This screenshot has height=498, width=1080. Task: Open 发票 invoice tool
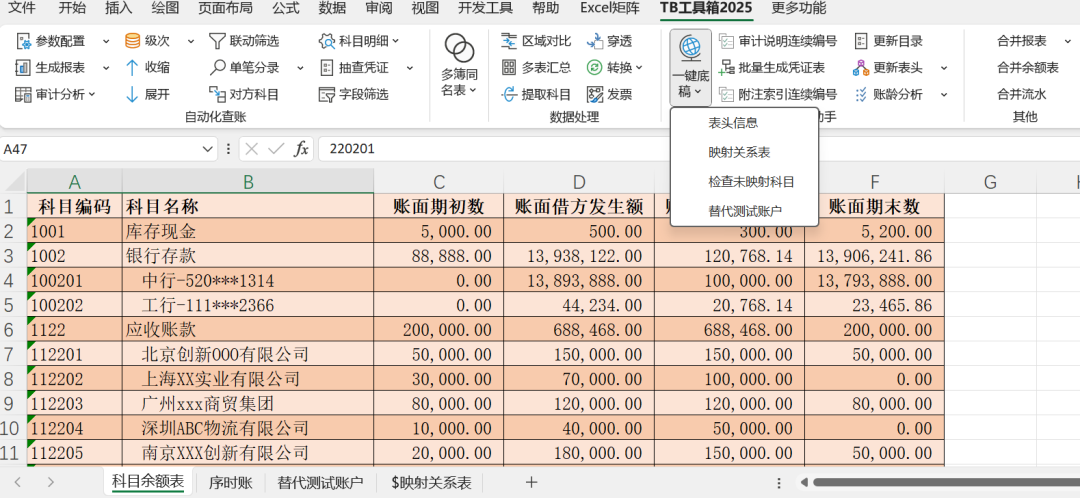tap(609, 94)
